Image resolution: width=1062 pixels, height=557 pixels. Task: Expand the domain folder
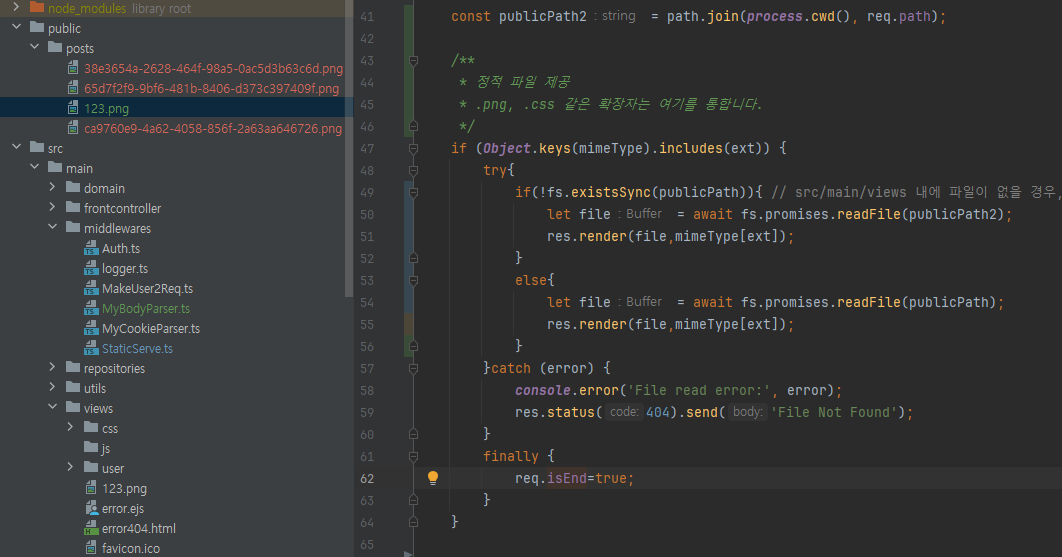tap(52, 187)
